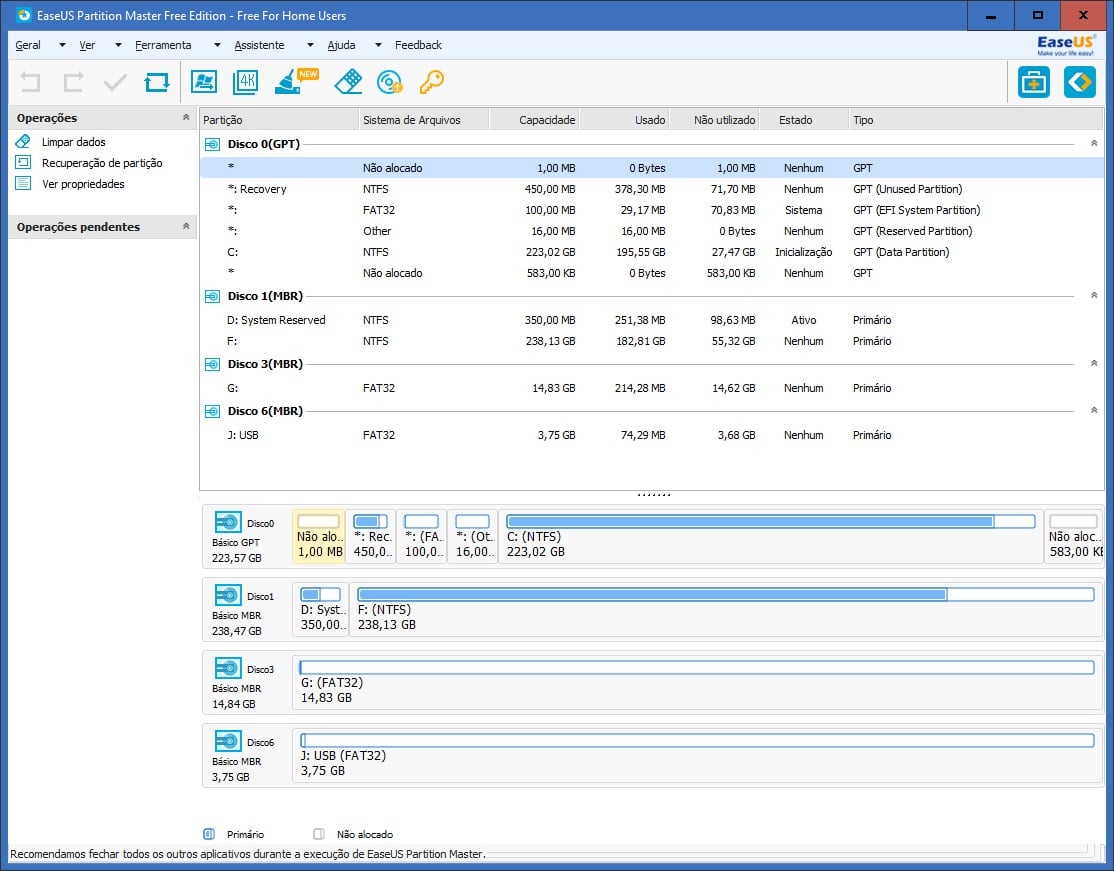This screenshot has height=871, width=1114.
Task: Click the Disco 0(GPT) disk icon in list
Action: click(x=212, y=144)
